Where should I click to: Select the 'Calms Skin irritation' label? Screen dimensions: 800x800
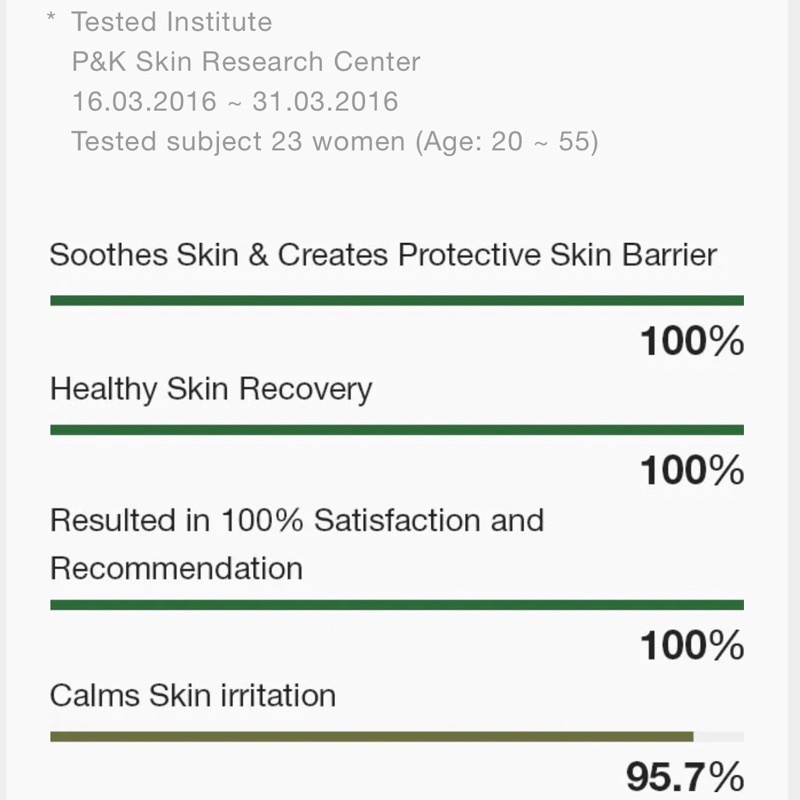pos(193,695)
